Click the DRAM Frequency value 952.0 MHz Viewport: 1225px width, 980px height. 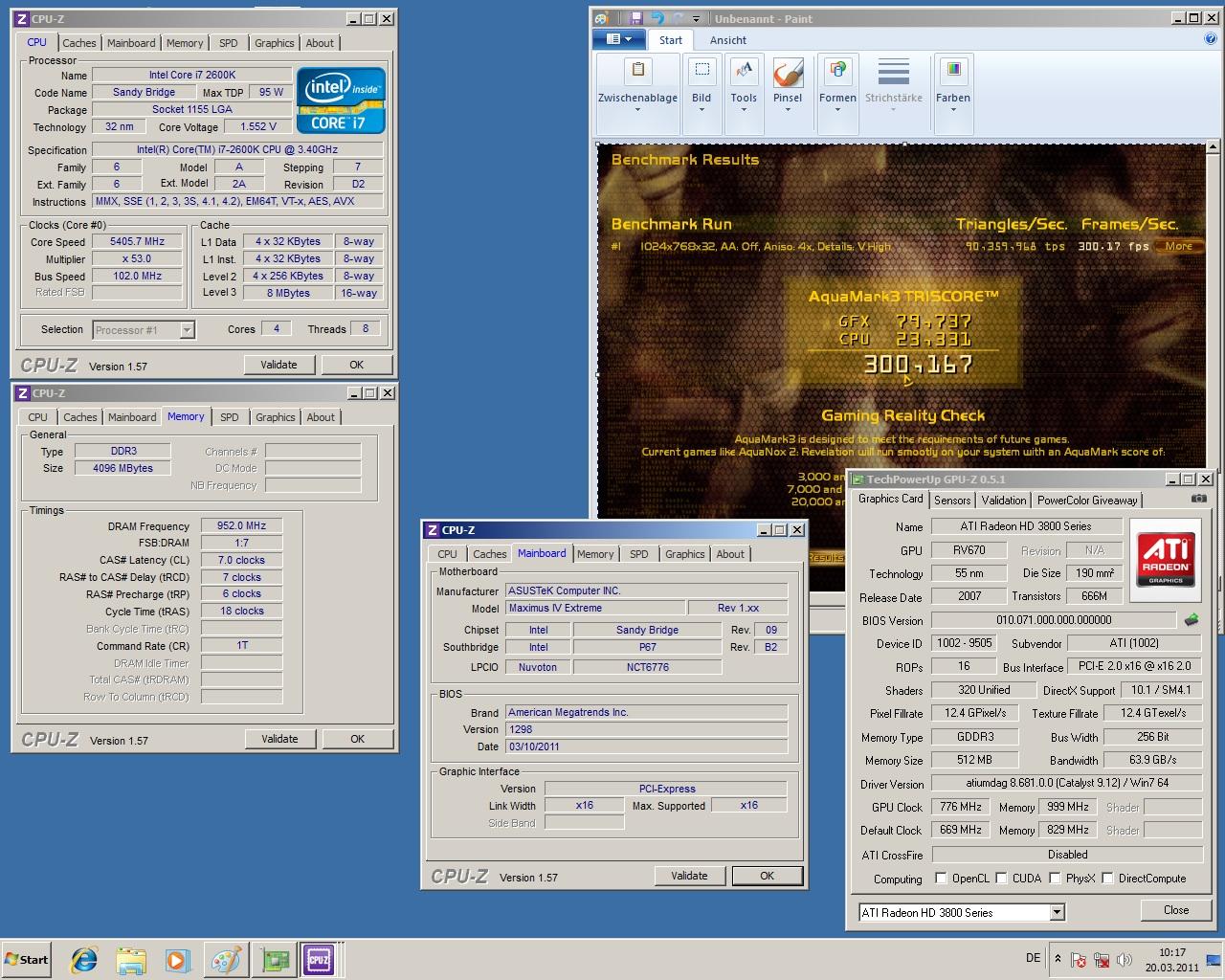click(x=241, y=525)
